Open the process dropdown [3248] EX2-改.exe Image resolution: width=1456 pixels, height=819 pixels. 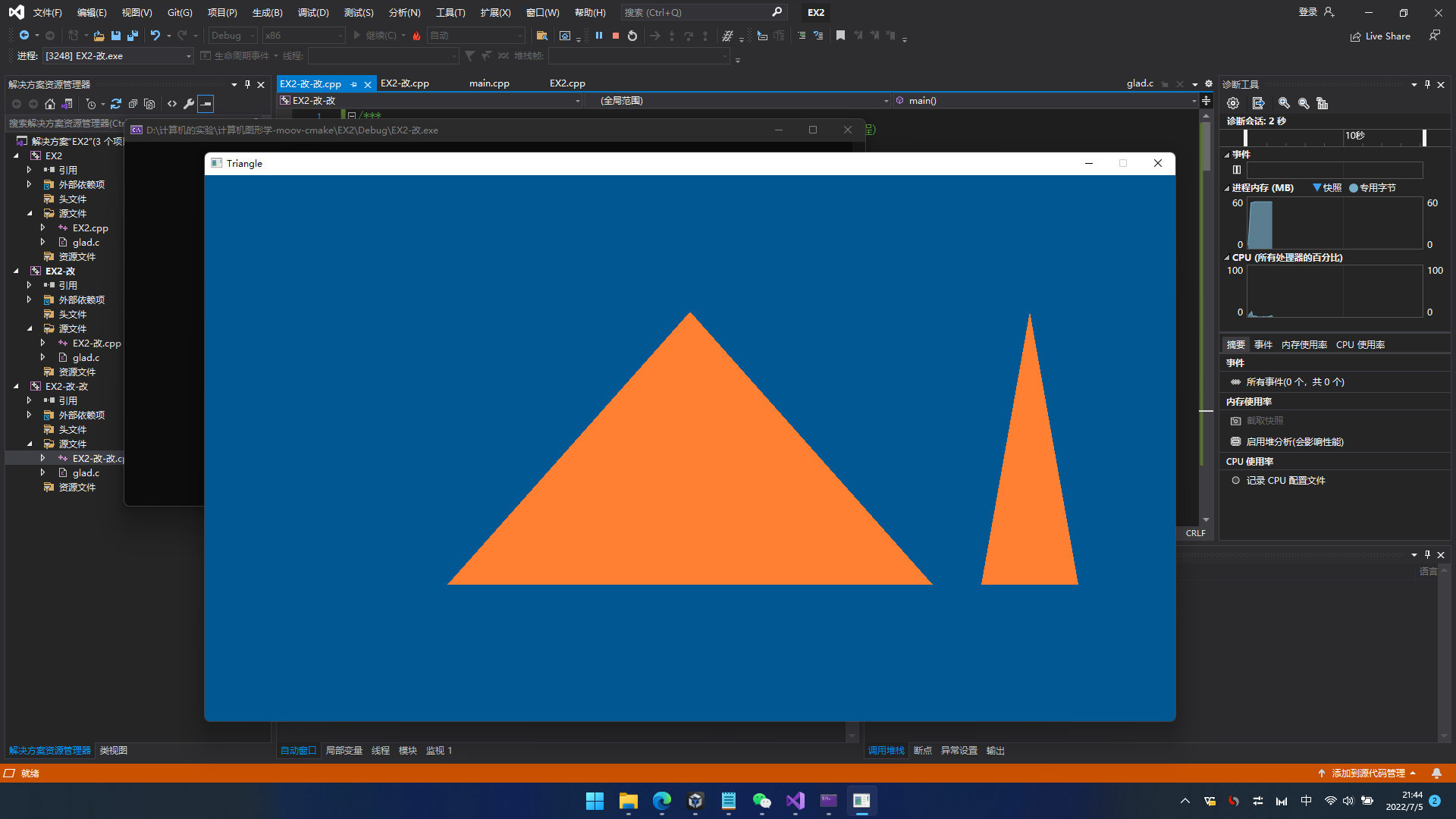coord(189,56)
